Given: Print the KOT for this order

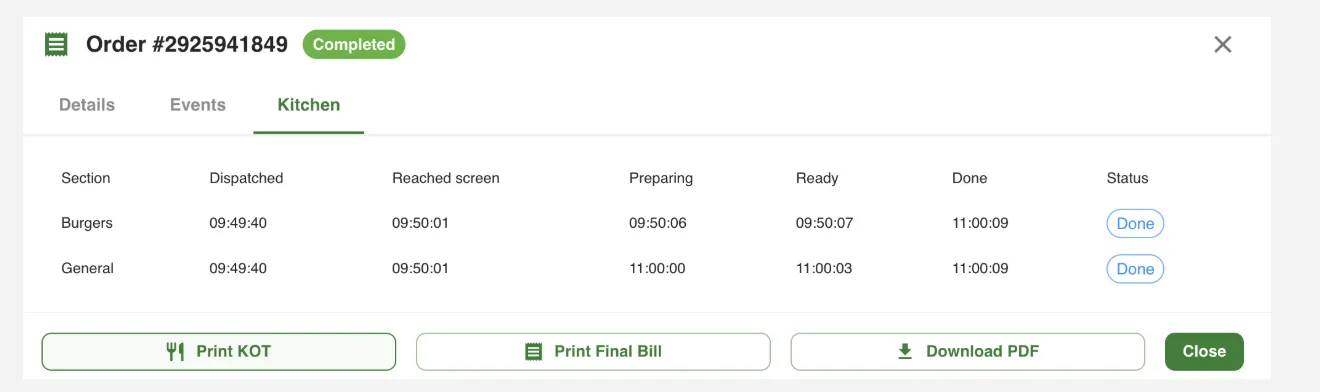Looking at the screenshot, I should tap(219, 351).
